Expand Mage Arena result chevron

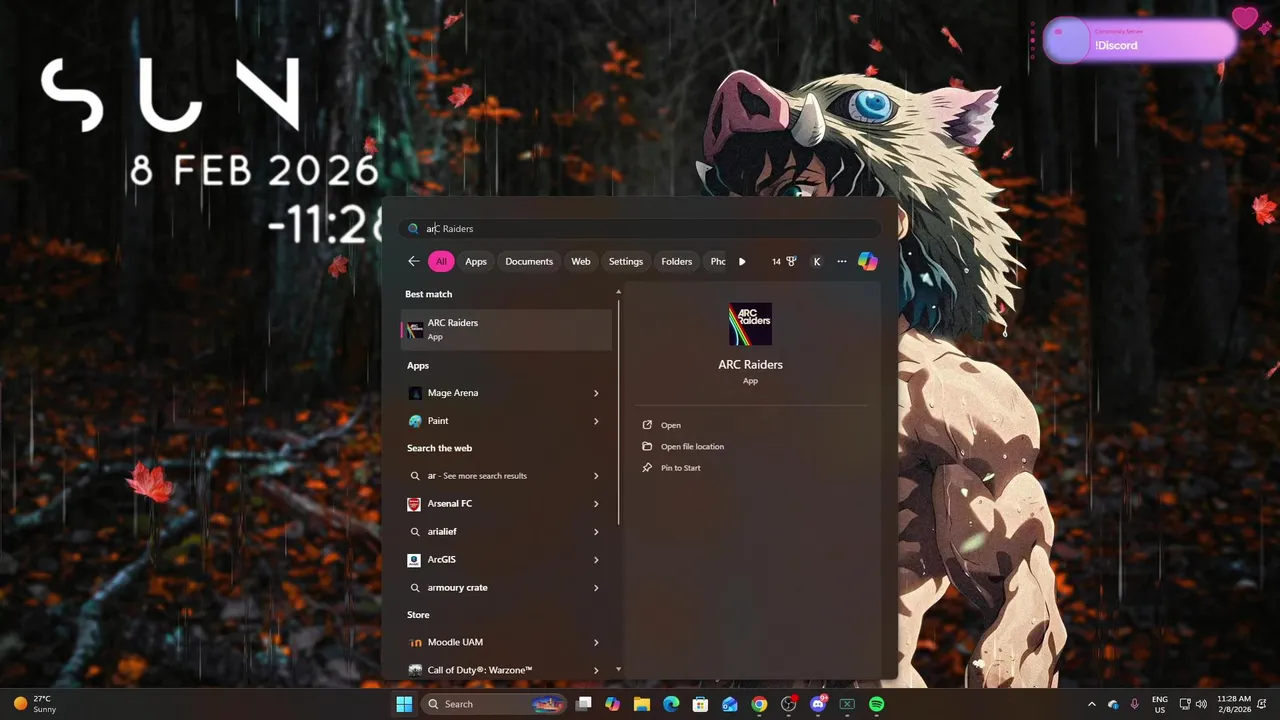point(596,393)
